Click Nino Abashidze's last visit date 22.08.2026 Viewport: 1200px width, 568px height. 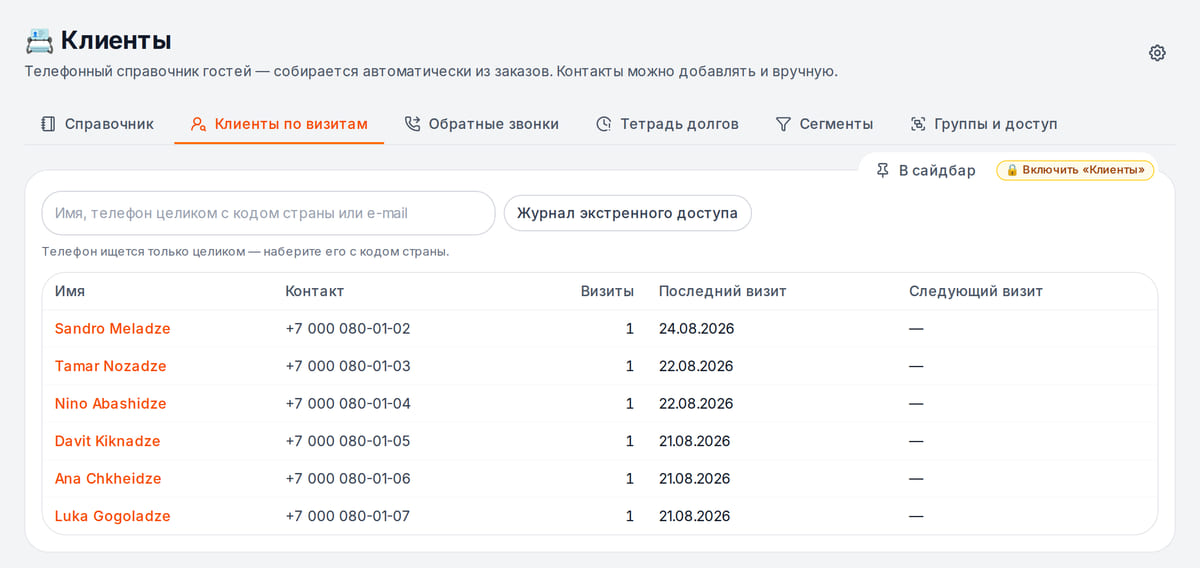696,404
